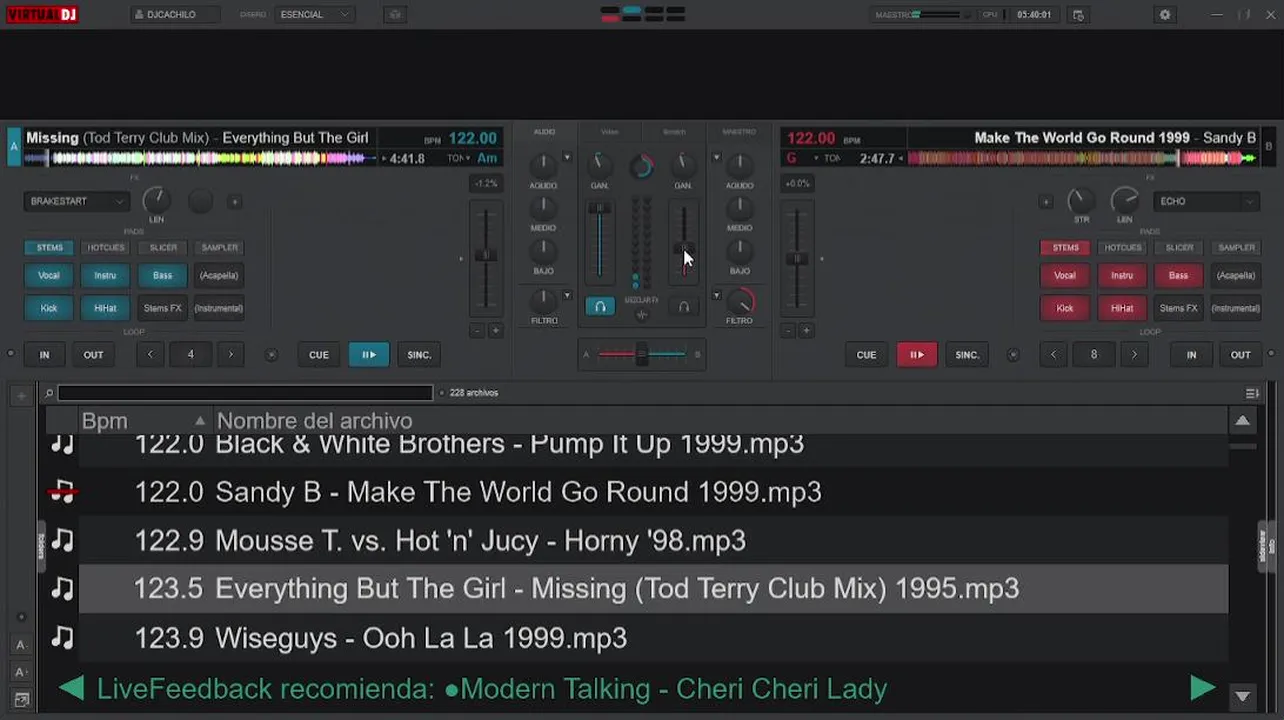
Task: Select the STEMS pad tab on deck B
Action: tap(1065, 247)
